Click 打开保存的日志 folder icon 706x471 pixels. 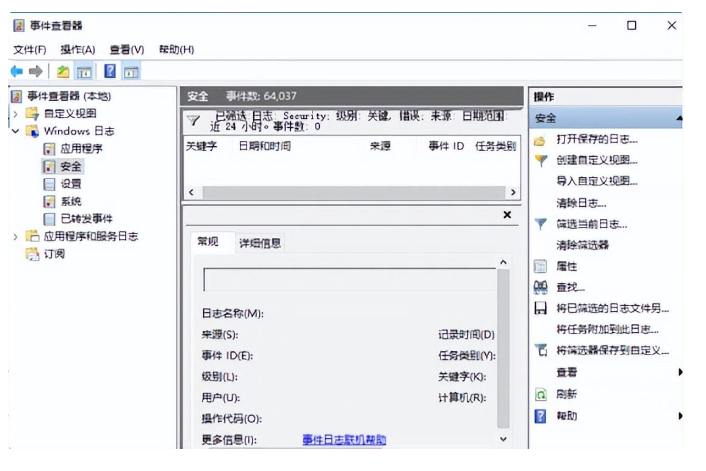(x=540, y=140)
